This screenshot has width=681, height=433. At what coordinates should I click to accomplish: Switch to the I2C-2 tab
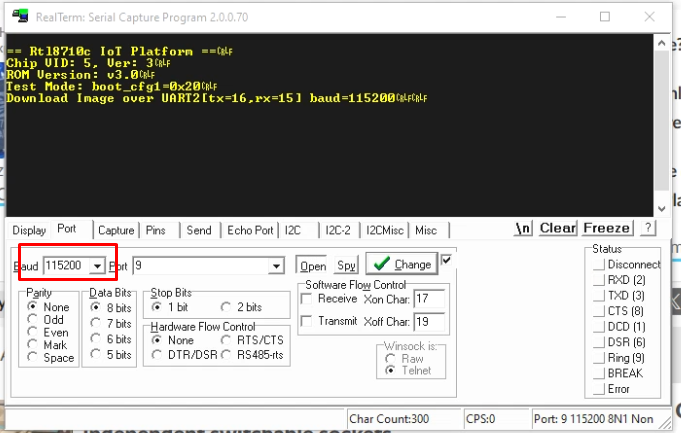click(x=338, y=230)
